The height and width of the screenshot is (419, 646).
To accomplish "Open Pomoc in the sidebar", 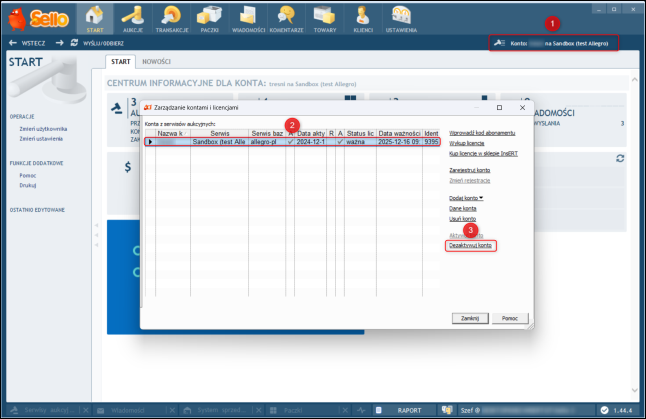I will click(28, 176).
